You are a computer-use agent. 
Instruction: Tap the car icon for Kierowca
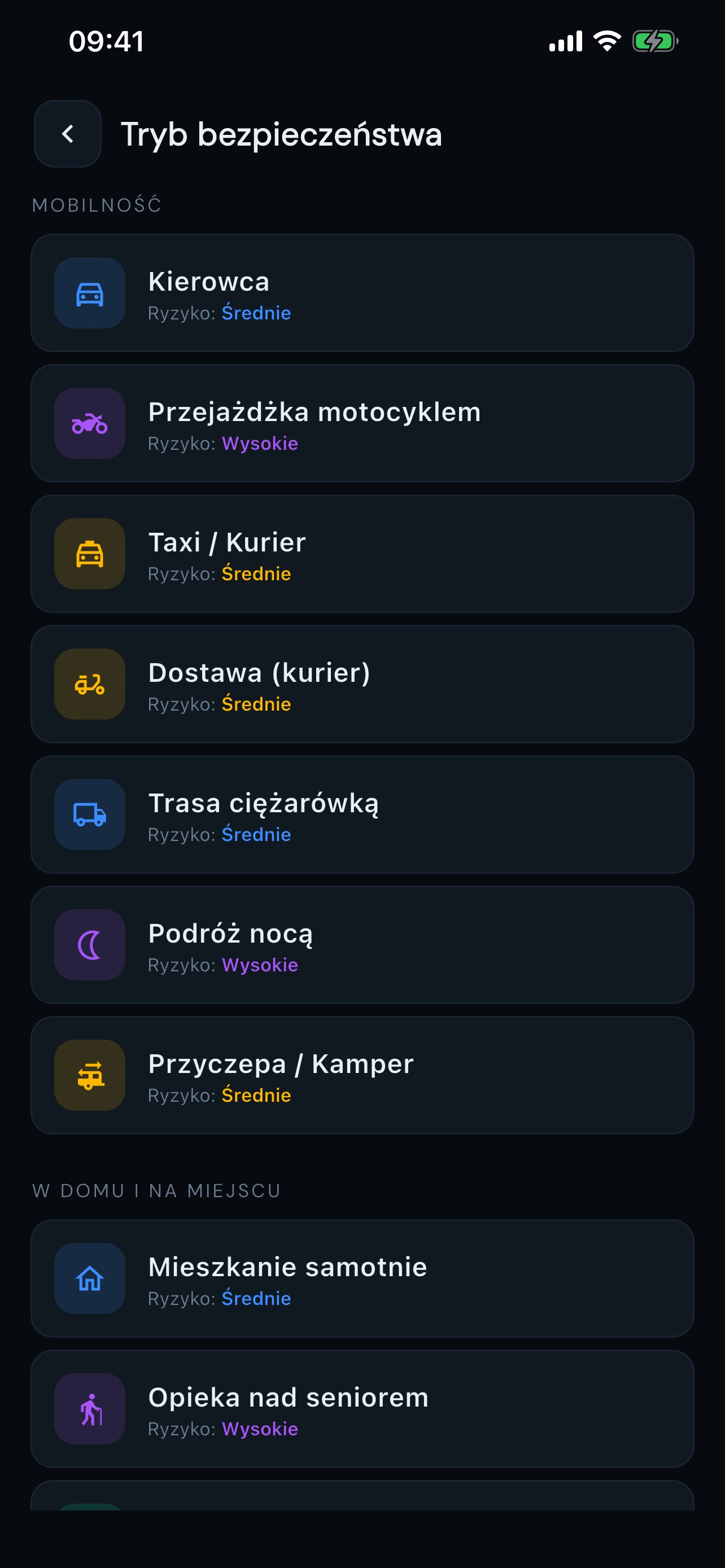[89, 294]
